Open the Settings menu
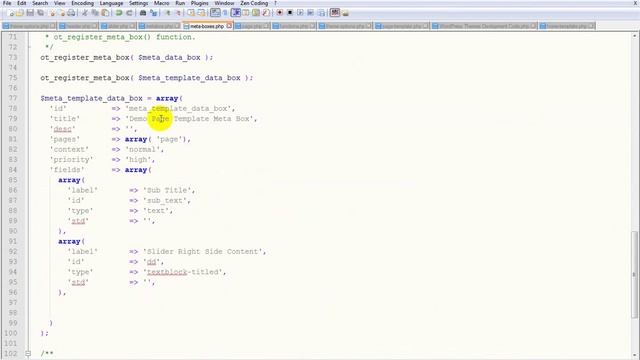 point(138,3)
